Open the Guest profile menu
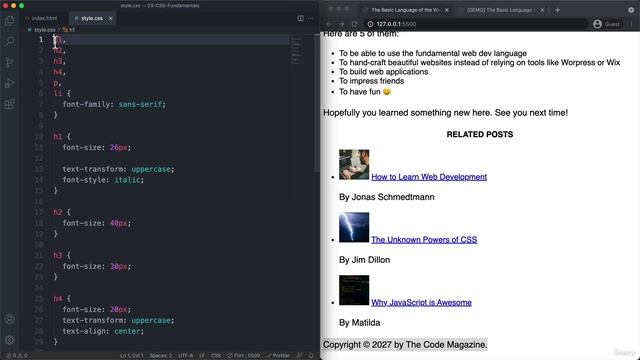This screenshot has width=640, height=360. (x=607, y=24)
